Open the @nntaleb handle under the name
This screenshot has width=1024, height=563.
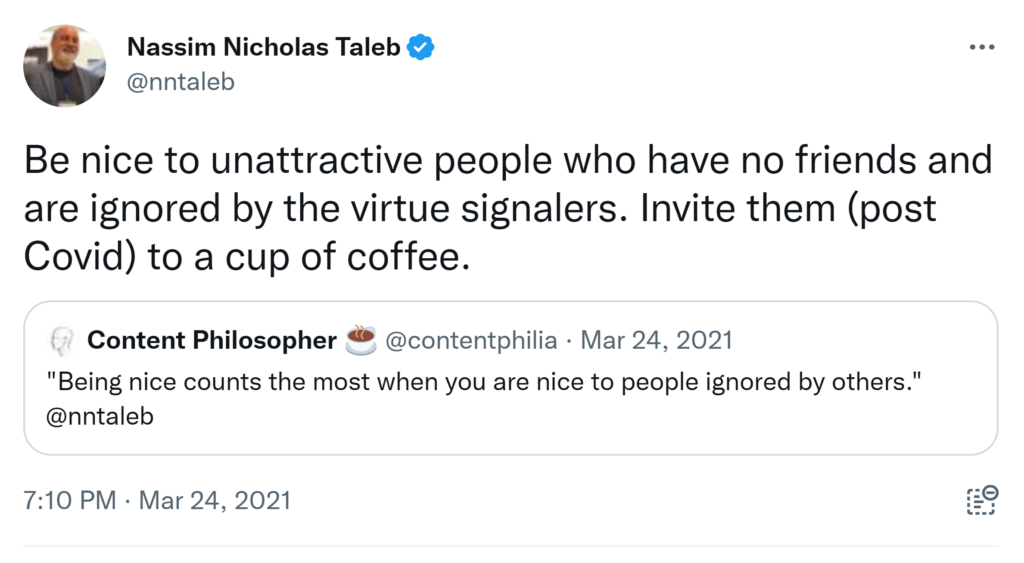click(180, 81)
